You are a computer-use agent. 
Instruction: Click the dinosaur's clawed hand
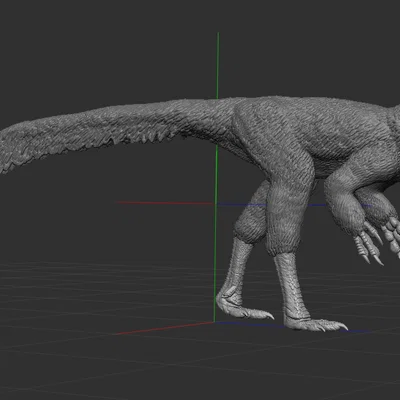[x=370, y=243]
